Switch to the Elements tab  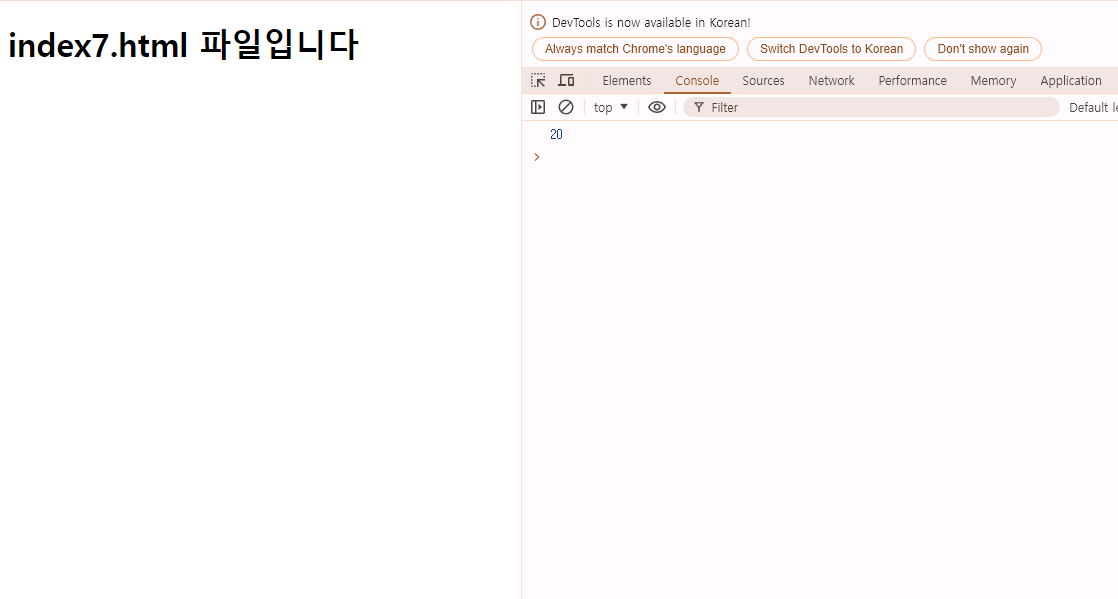point(627,81)
